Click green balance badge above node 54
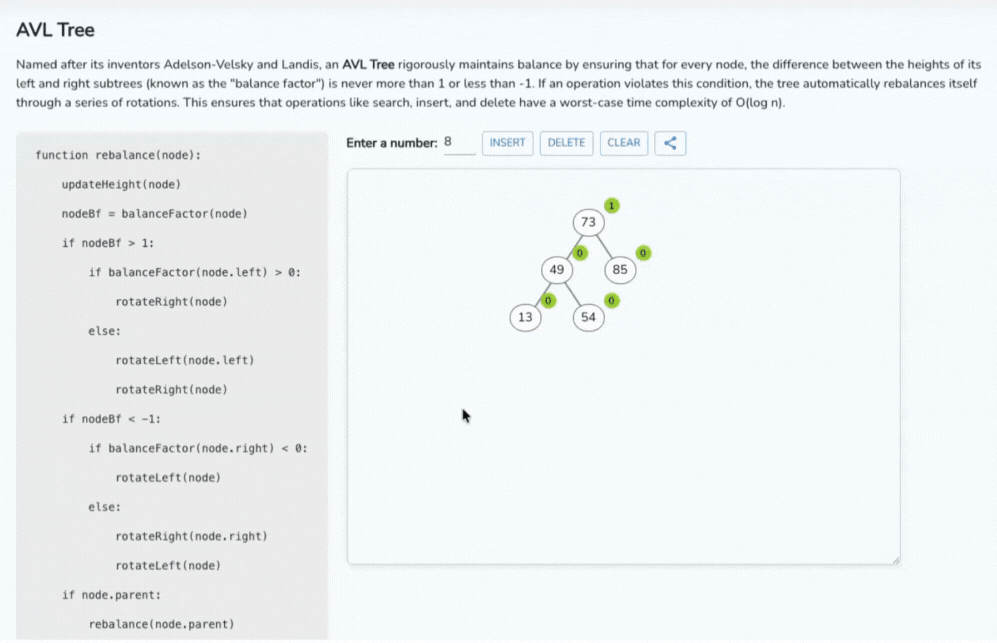997x643 pixels. (611, 301)
